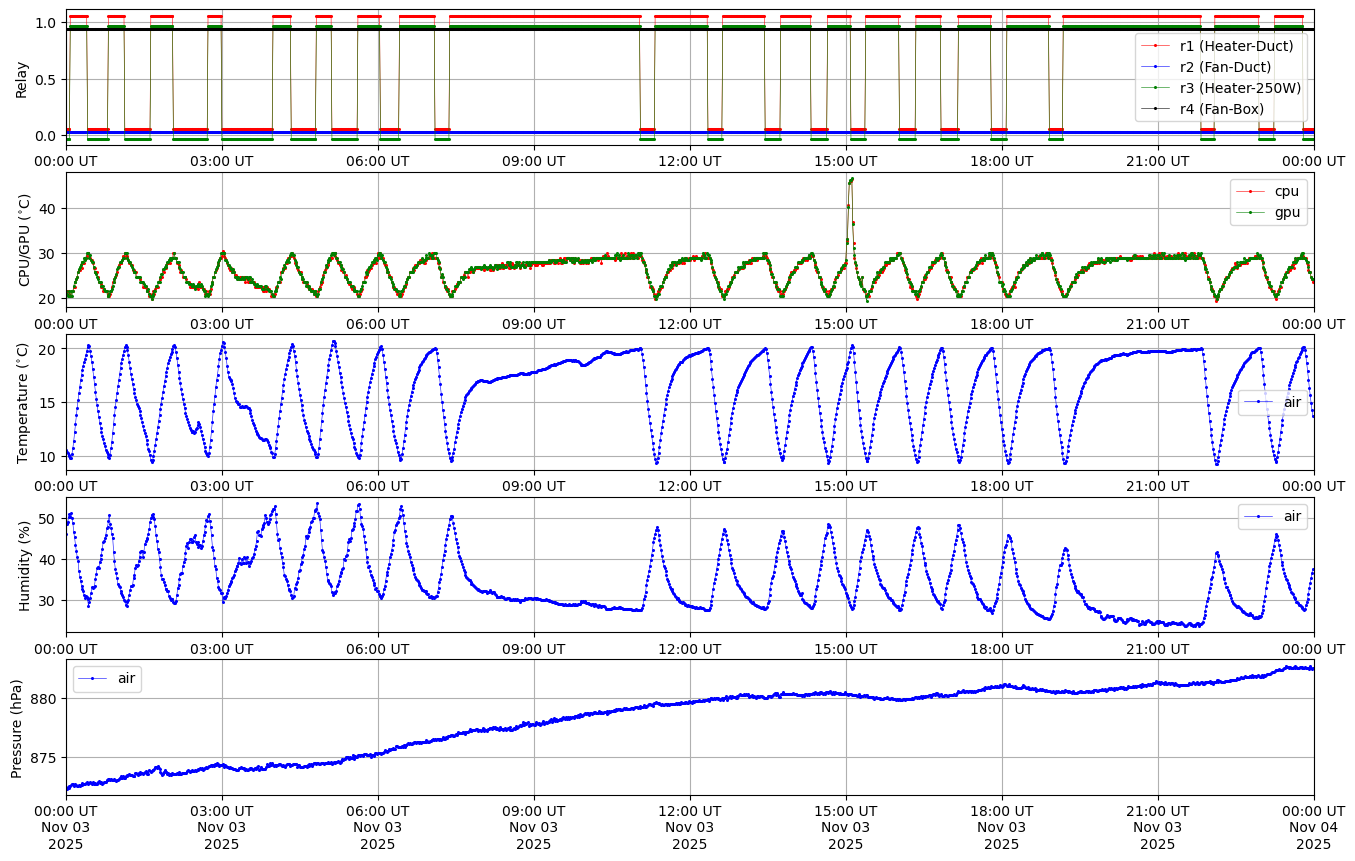Screen dimensions: 1355x861
Task: Click the cpu legend entry
Action: [x=1279, y=191]
